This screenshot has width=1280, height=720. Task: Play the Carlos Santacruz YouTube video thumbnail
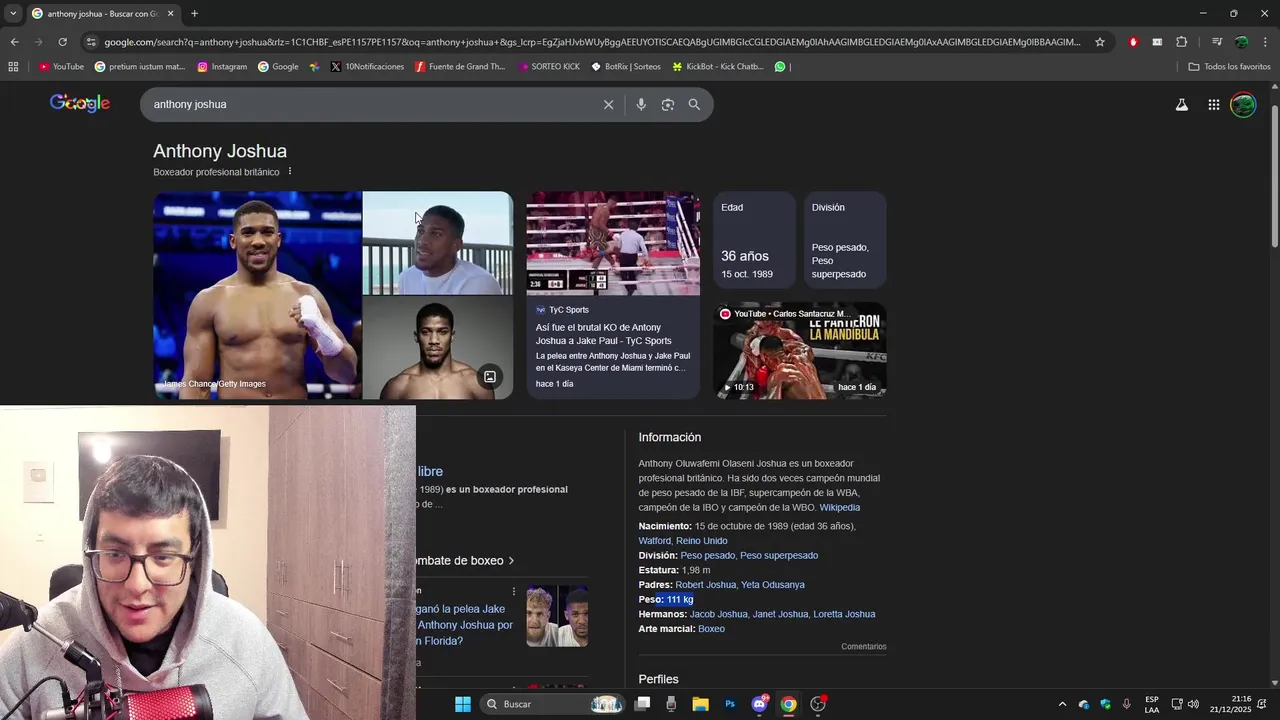[x=800, y=351]
